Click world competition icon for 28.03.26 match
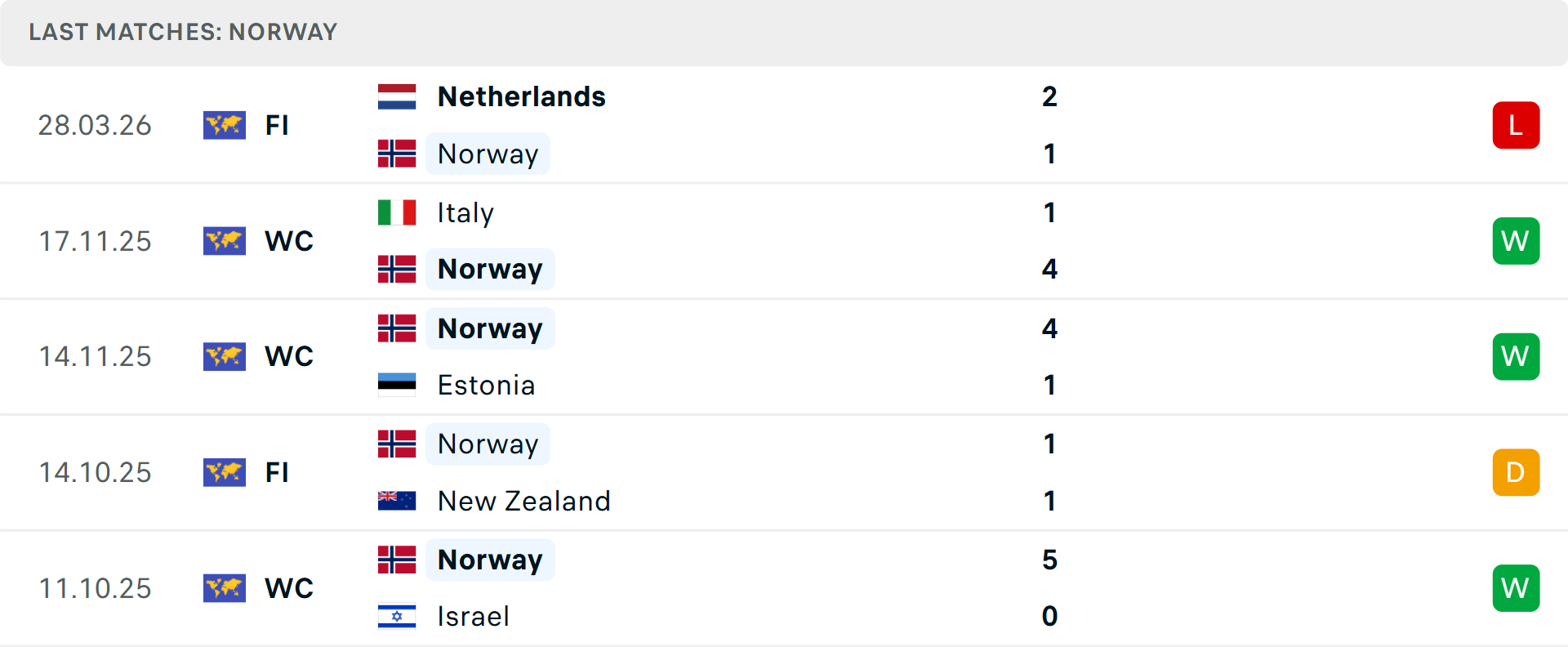The image size is (1568, 647). (225, 125)
